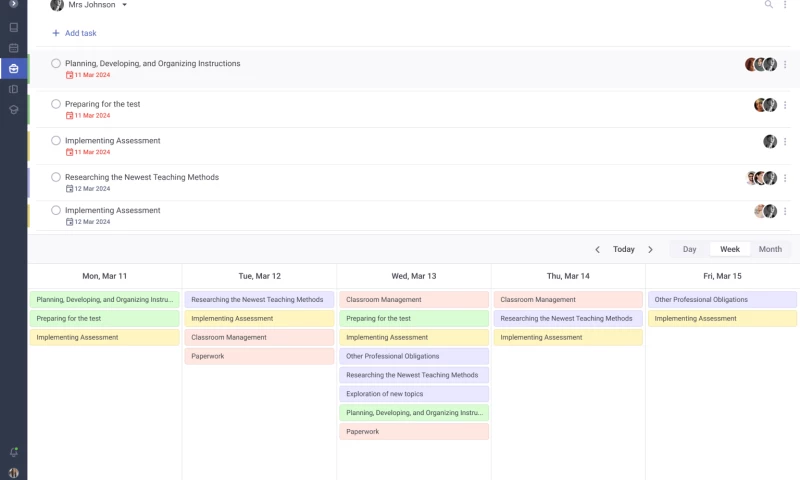
Task: Click assignee avatars on 12 Mar Implementing Assessment
Action: pyautogui.click(x=765, y=211)
